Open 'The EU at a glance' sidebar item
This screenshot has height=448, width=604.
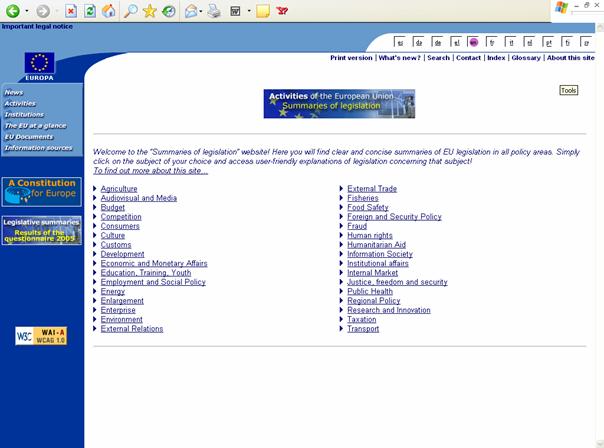pos(35,126)
